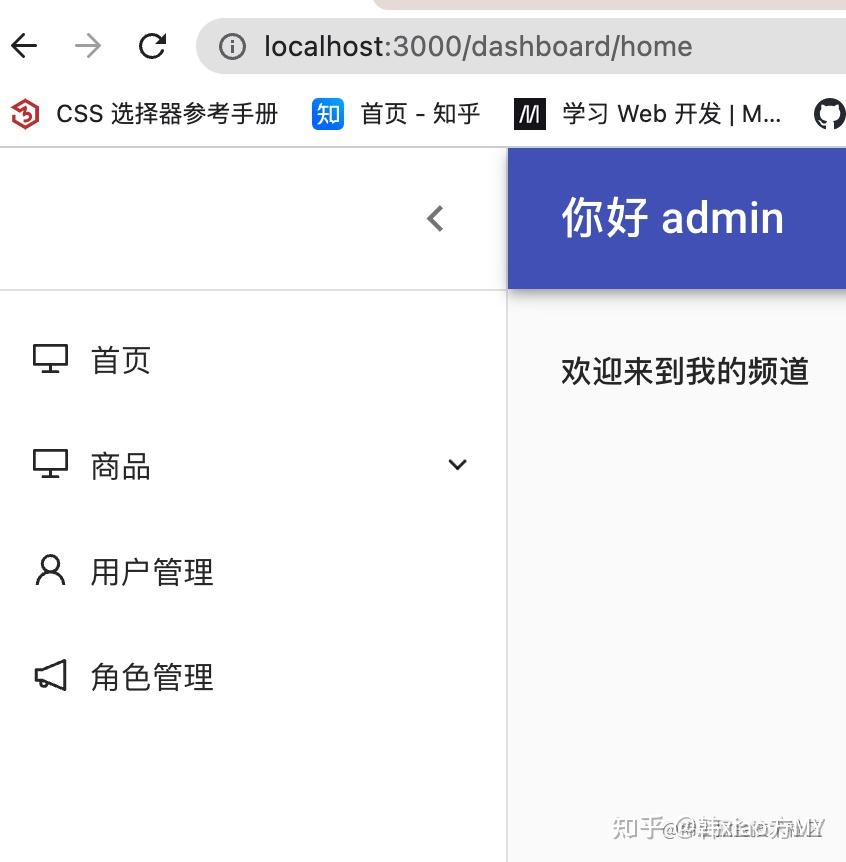The width and height of the screenshot is (846, 862).
Task: Open 角色管理 in the sidebar
Action: [253, 676]
